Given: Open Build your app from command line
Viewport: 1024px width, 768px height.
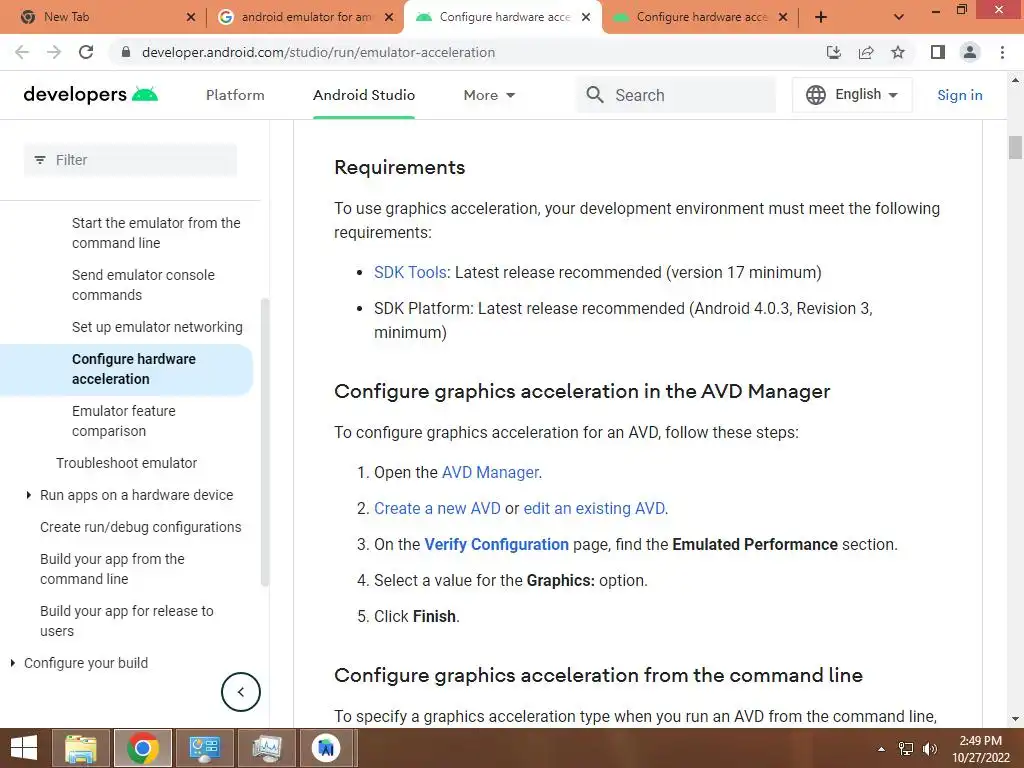Looking at the screenshot, I should (112, 569).
